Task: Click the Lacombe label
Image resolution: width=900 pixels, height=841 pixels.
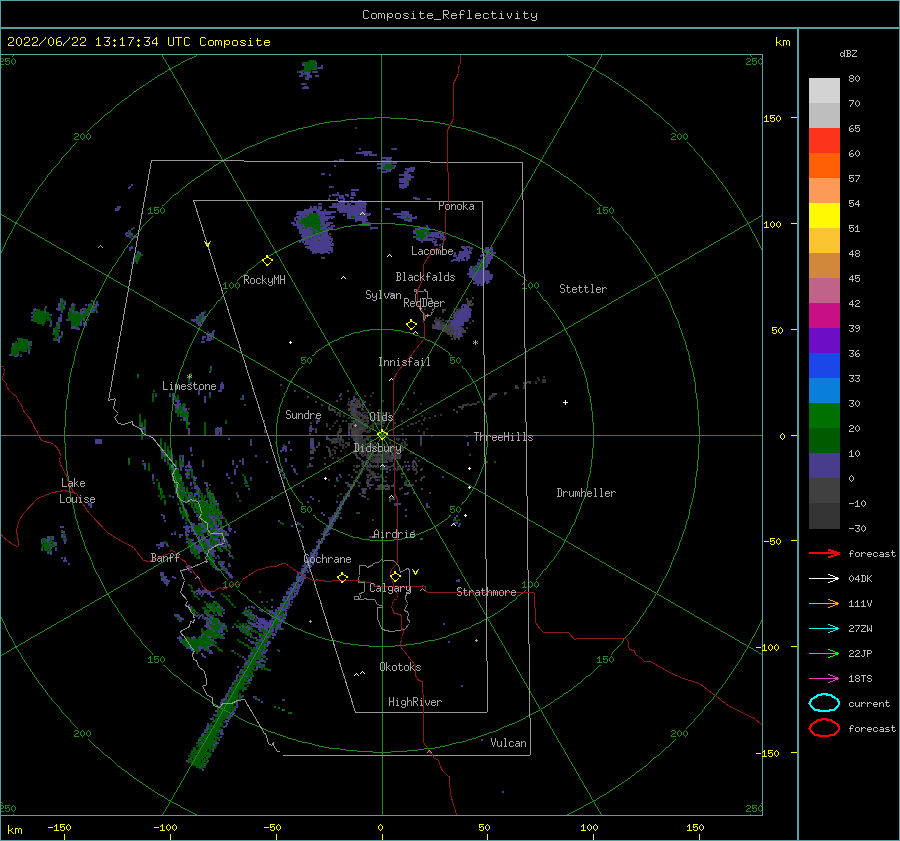Action: 432,251
